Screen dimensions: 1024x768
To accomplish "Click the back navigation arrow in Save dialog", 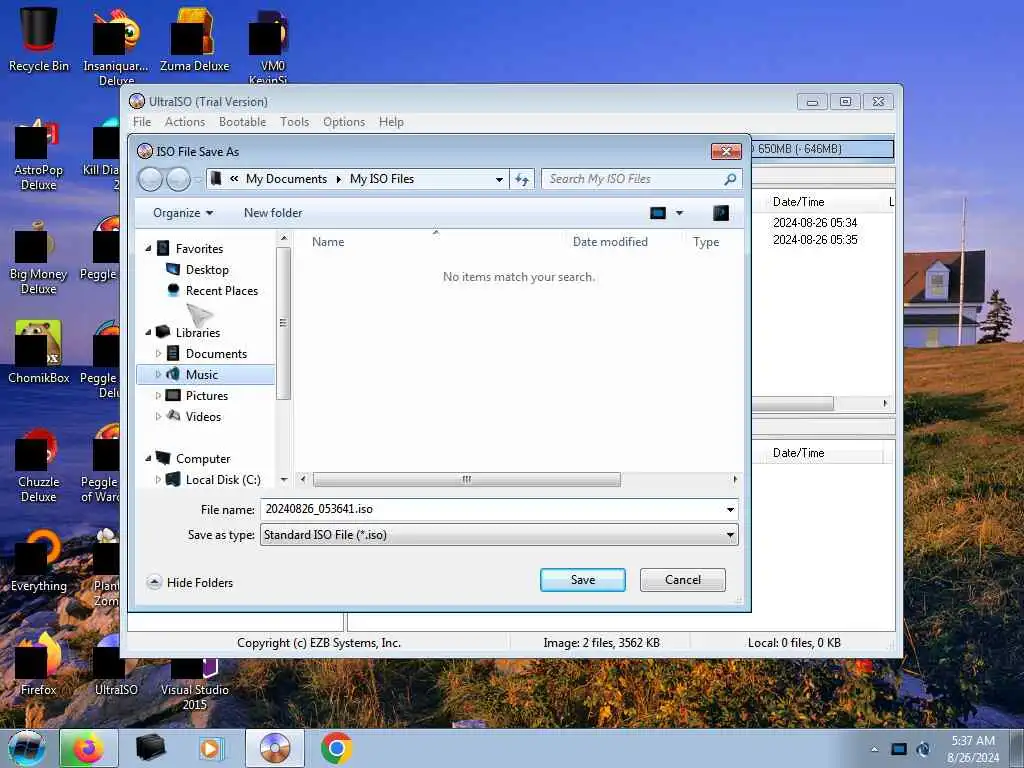I will click(150, 179).
